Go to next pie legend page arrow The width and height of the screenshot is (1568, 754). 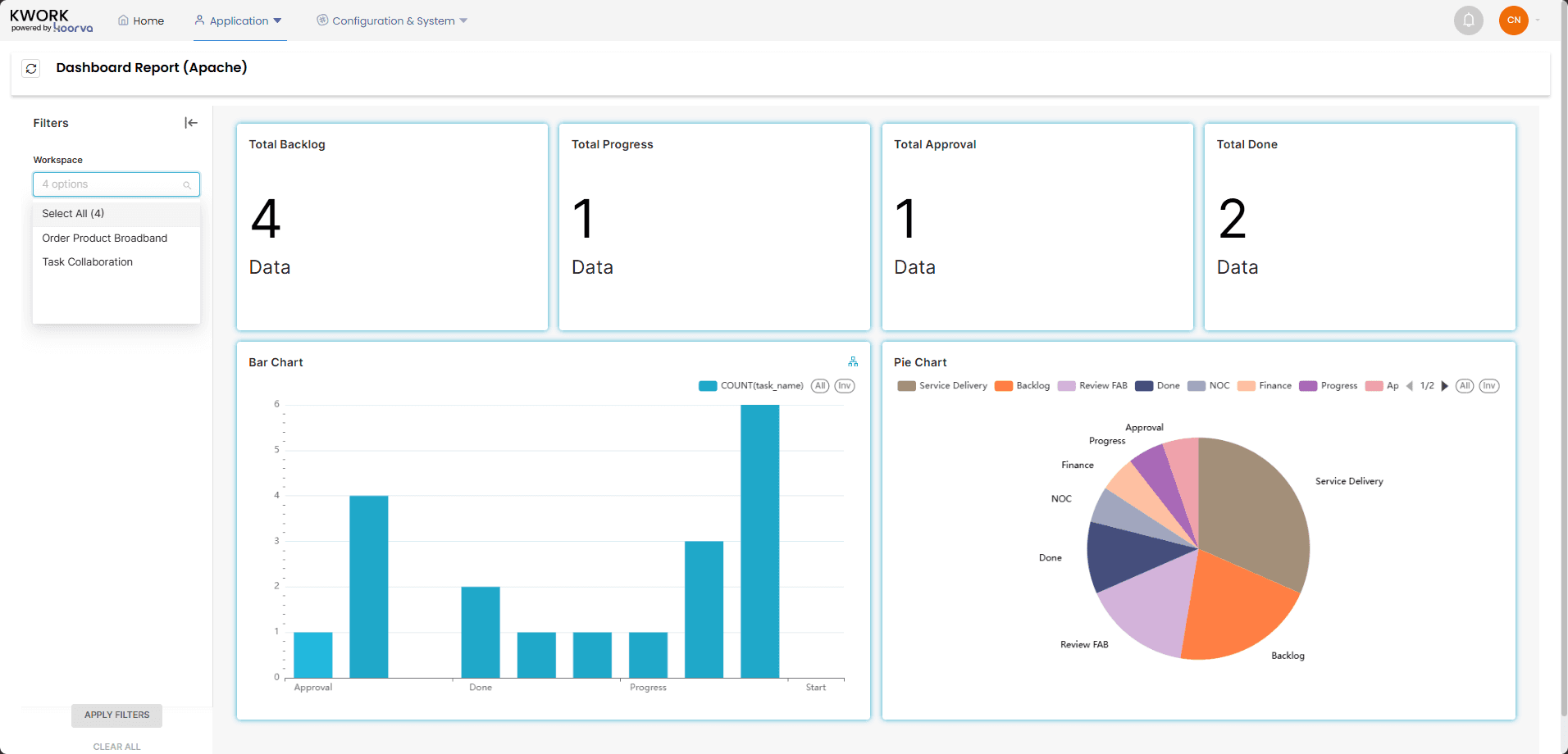[1444, 386]
